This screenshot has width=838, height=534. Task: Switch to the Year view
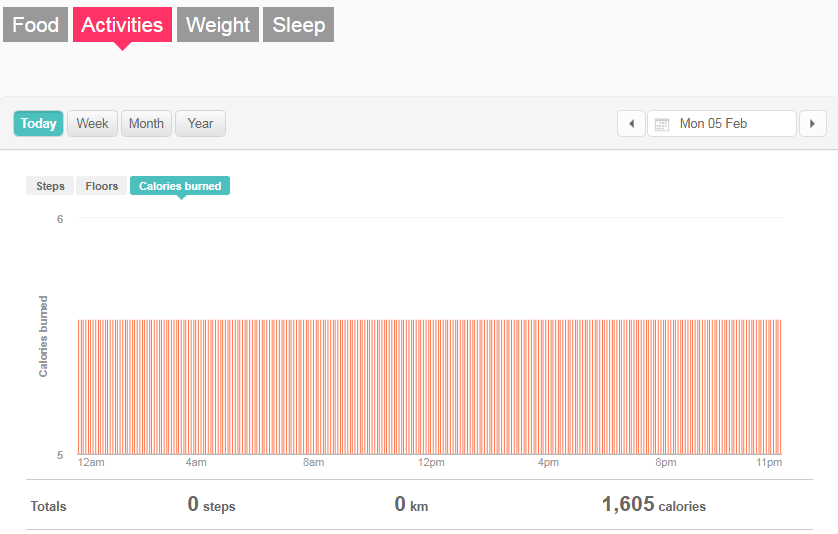200,124
